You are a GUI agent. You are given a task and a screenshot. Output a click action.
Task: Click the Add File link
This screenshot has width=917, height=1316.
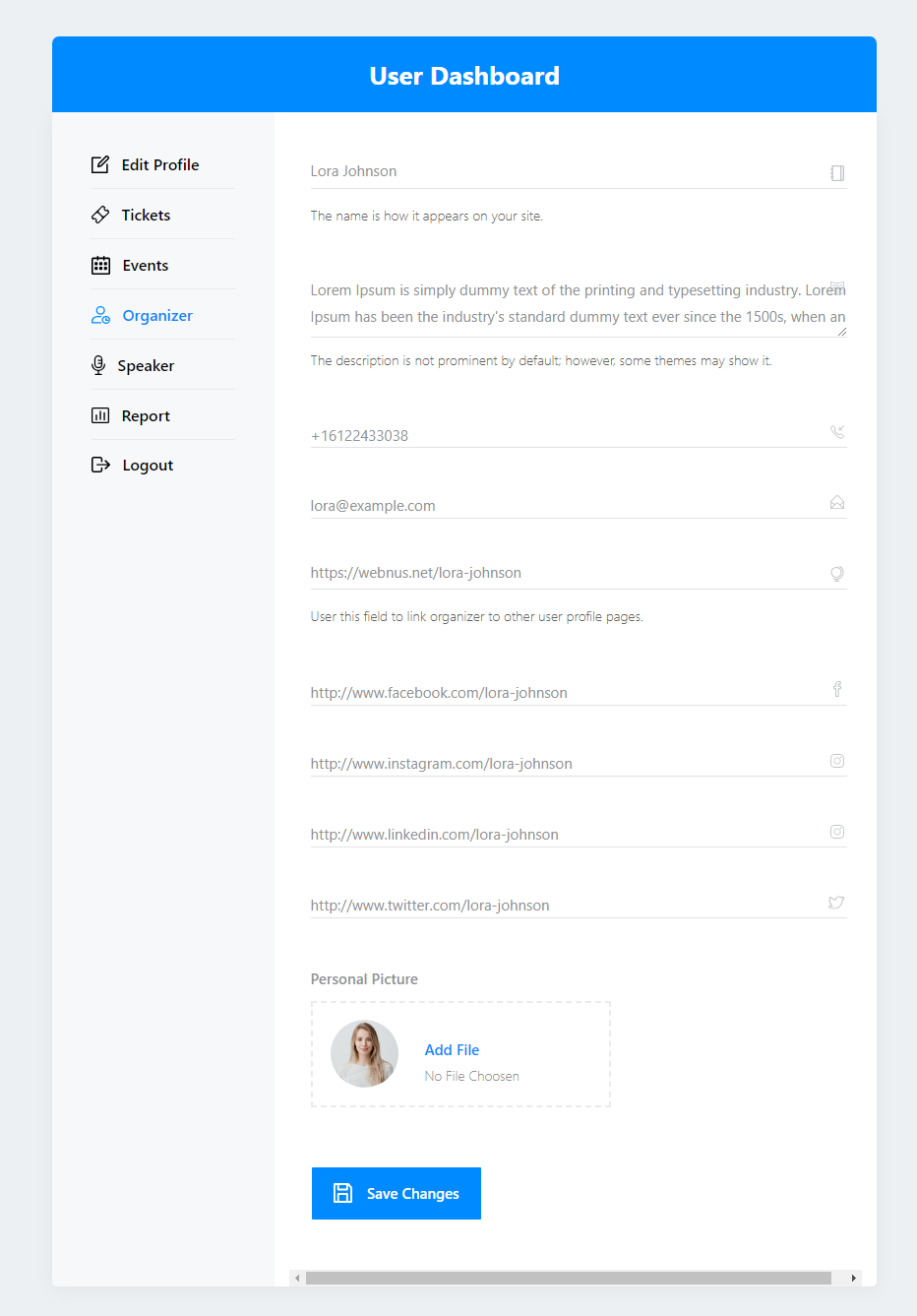click(x=452, y=1050)
